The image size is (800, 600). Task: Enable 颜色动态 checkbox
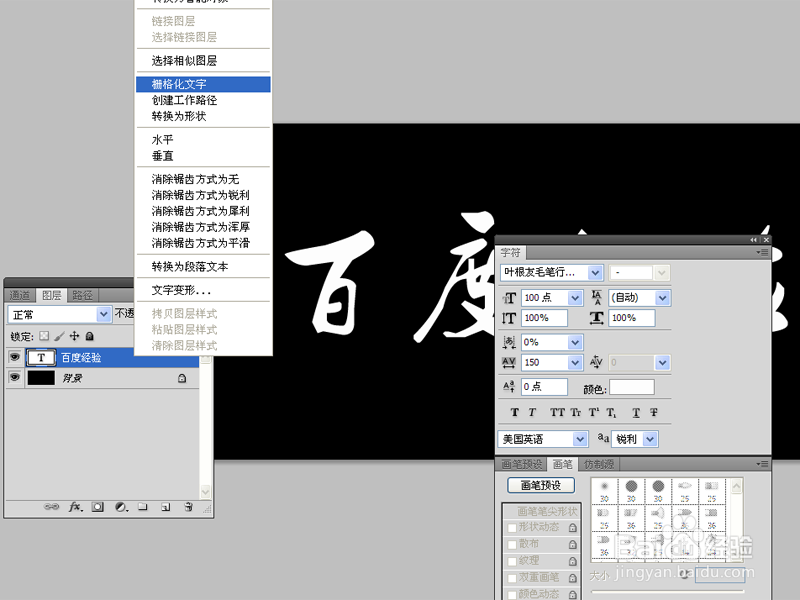click(x=512, y=595)
